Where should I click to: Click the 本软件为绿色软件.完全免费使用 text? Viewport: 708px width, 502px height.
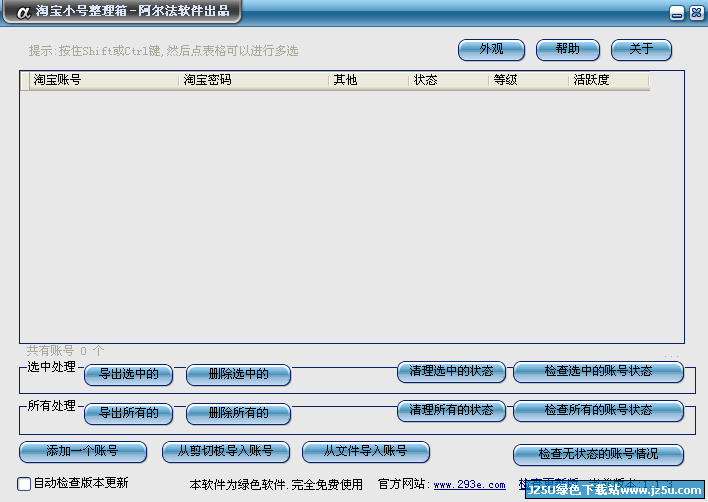tap(276, 485)
